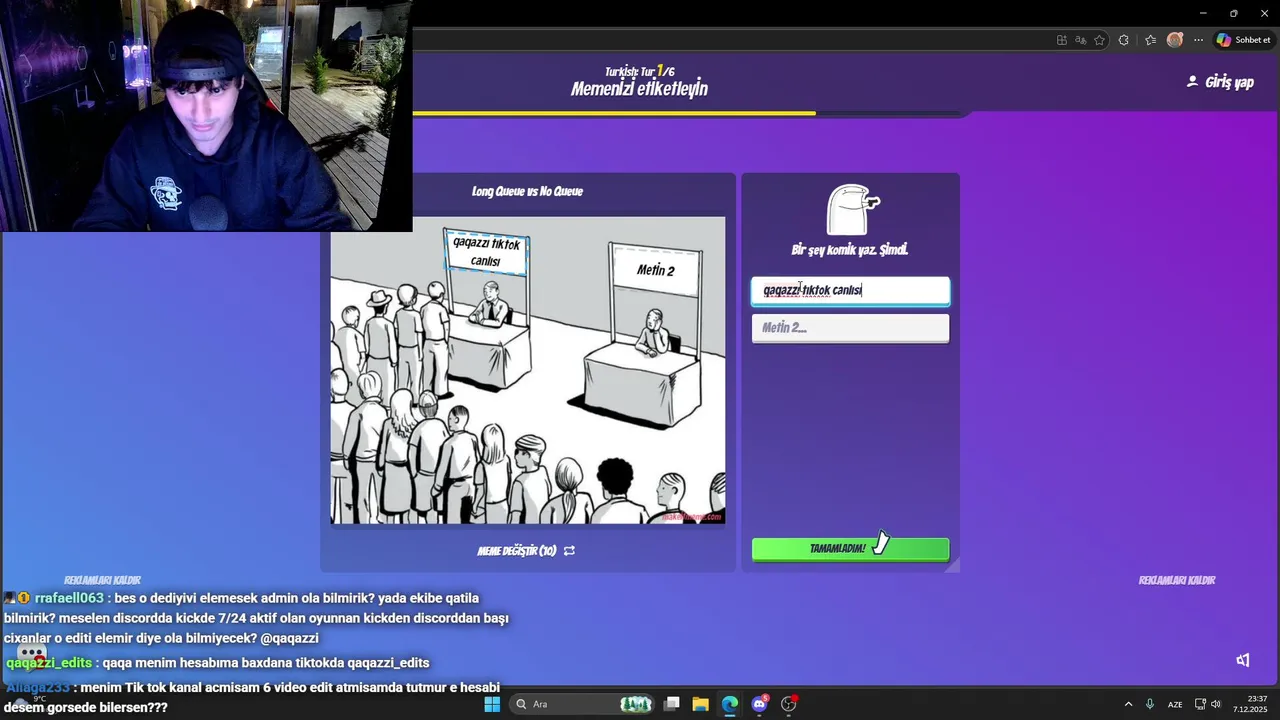The height and width of the screenshot is (720, 1280).
Task: Click the right REKLAMLARI KALDIR link
Action: [x=1177, y=580]
